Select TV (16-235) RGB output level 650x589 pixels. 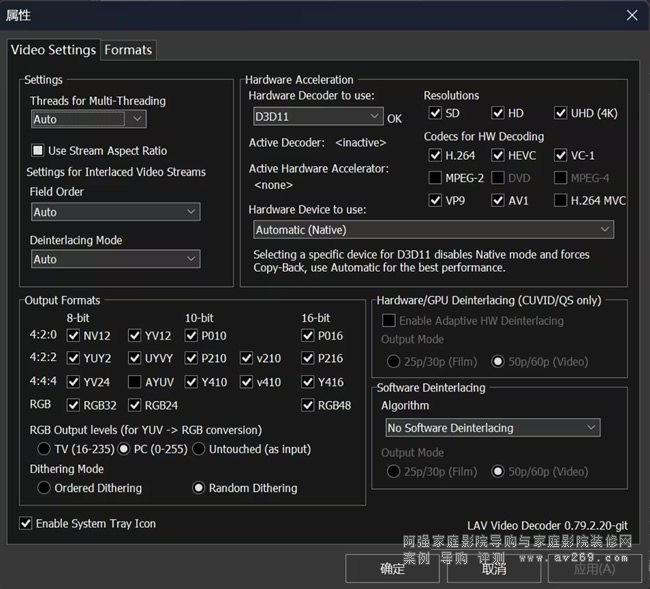[x=44, y=449]
